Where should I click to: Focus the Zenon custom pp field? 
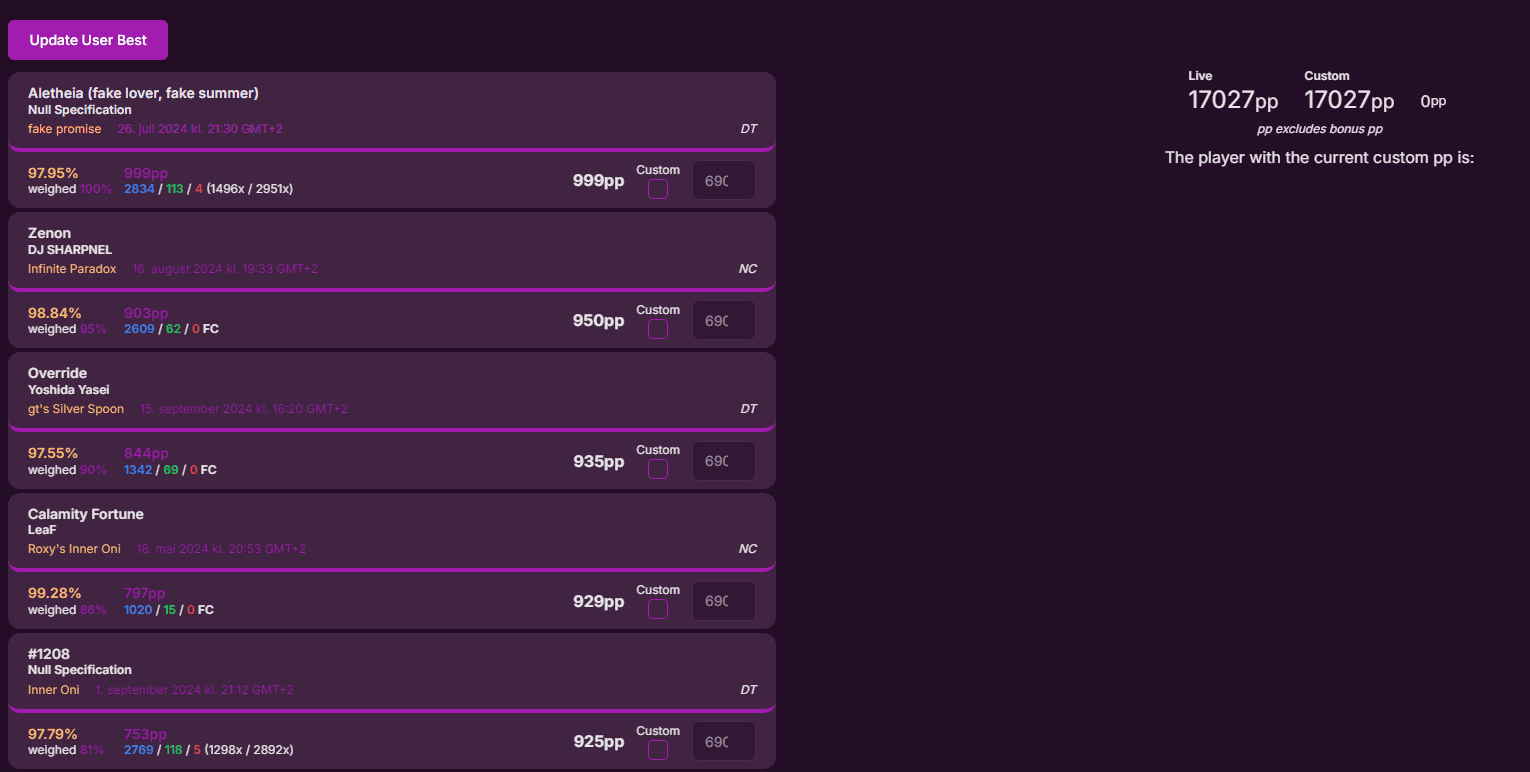pyautogui.click(x=723, y=321)
